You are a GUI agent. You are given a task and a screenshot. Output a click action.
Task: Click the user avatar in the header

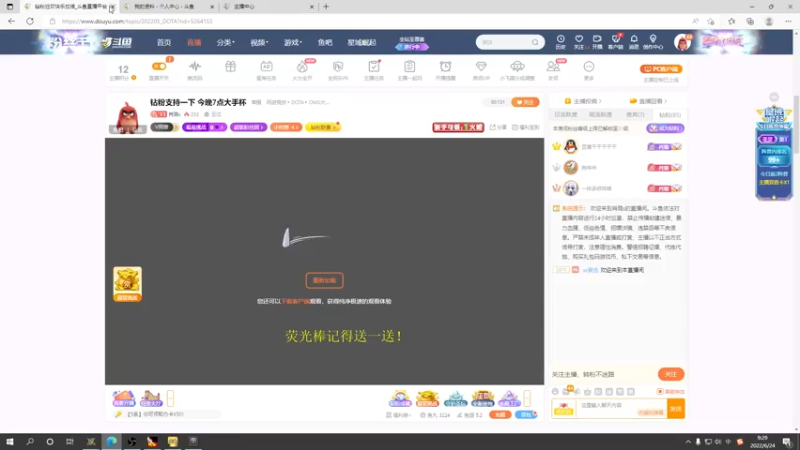[x=682, y=42]
